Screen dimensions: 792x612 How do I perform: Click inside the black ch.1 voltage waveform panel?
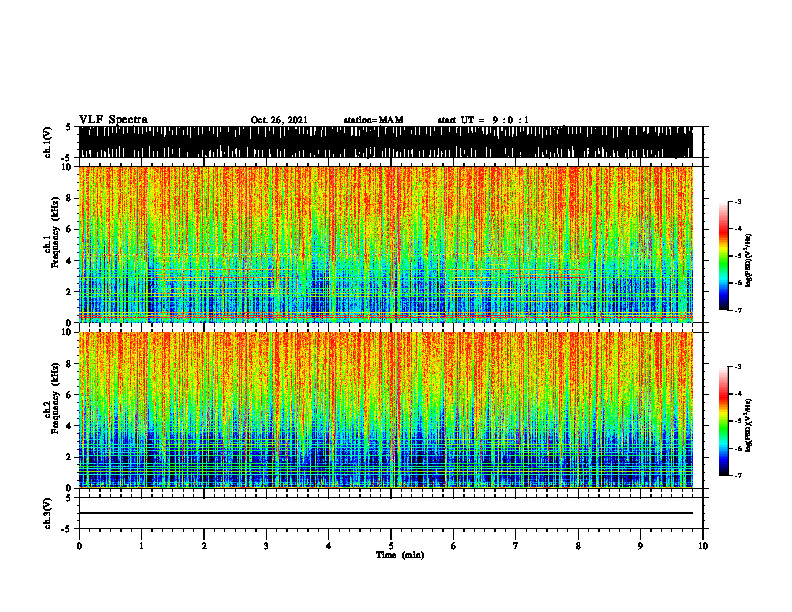click(385, 142)
